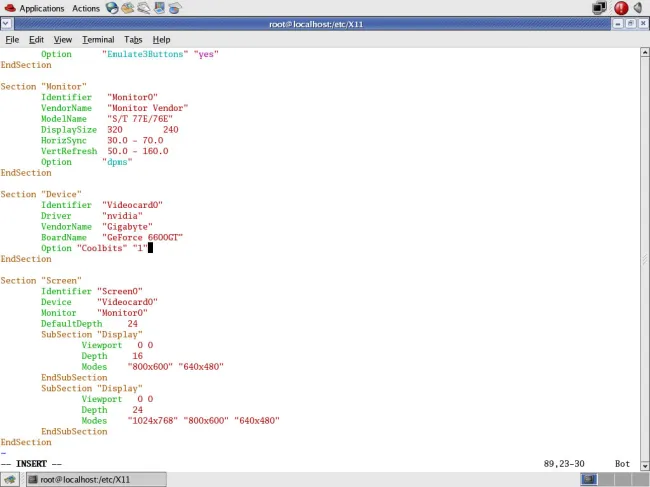Open the File menu
650x487 pixels.
(x=13, y=40)
